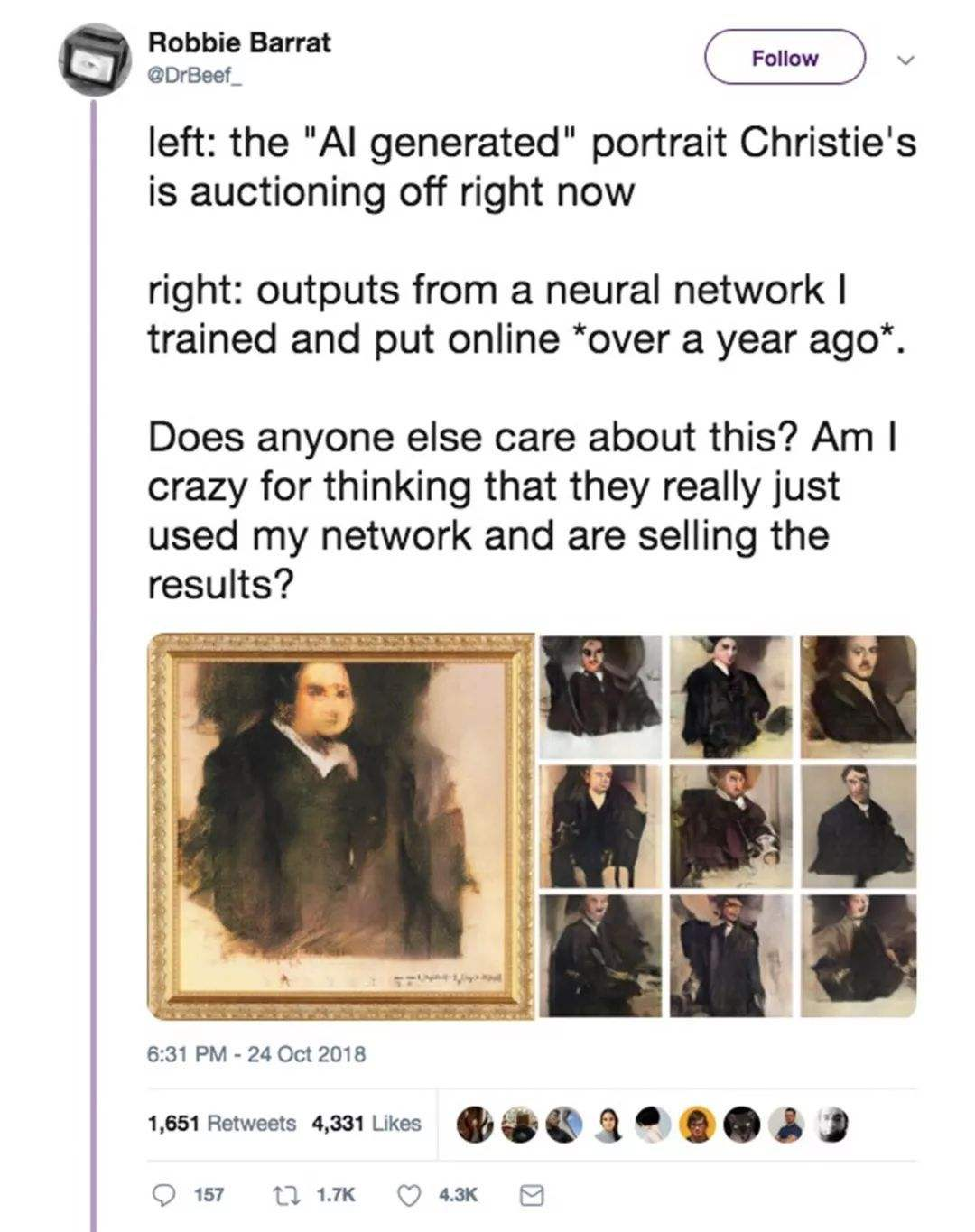The height and width of the screenshot is (1232, 975).
Task: Click the last liker avatar in row
Action: pos(833,1125)
